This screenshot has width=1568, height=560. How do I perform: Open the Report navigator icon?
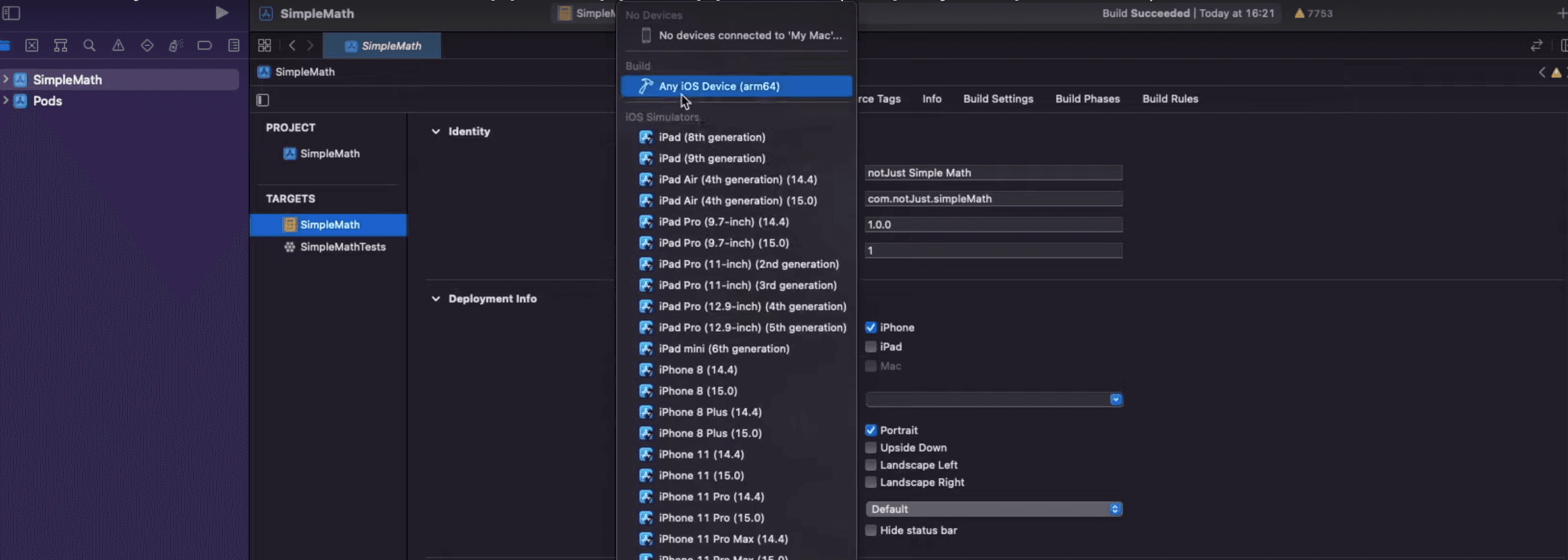tap(233, 45)
